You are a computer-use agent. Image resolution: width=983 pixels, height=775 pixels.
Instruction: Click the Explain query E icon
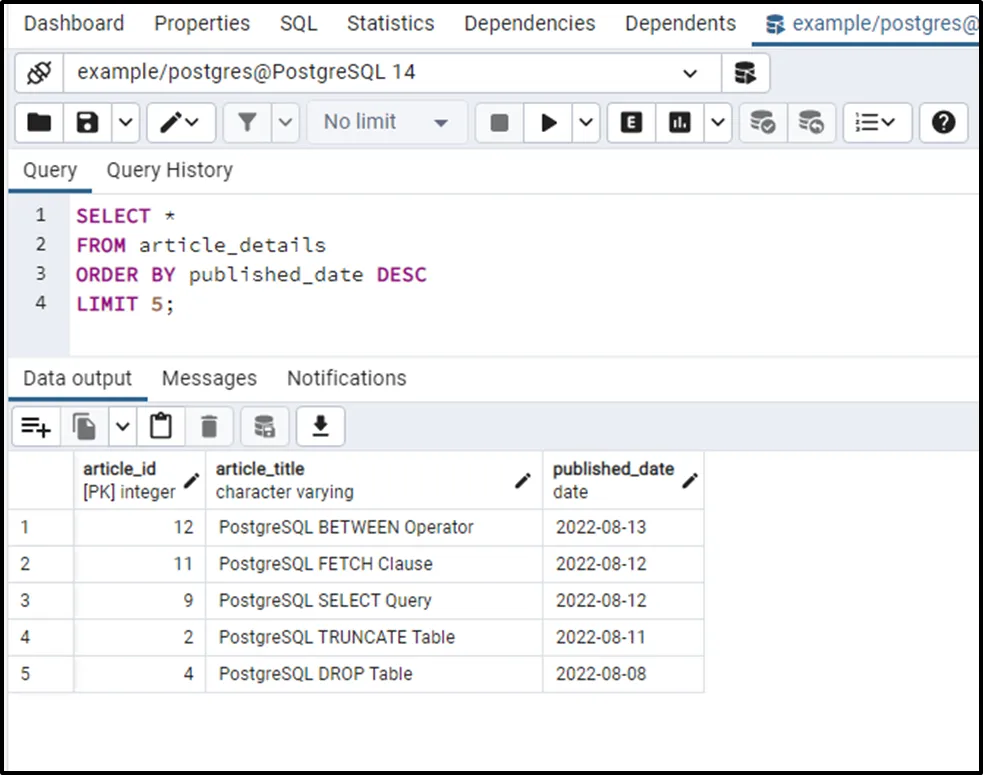tap(631, 122)
